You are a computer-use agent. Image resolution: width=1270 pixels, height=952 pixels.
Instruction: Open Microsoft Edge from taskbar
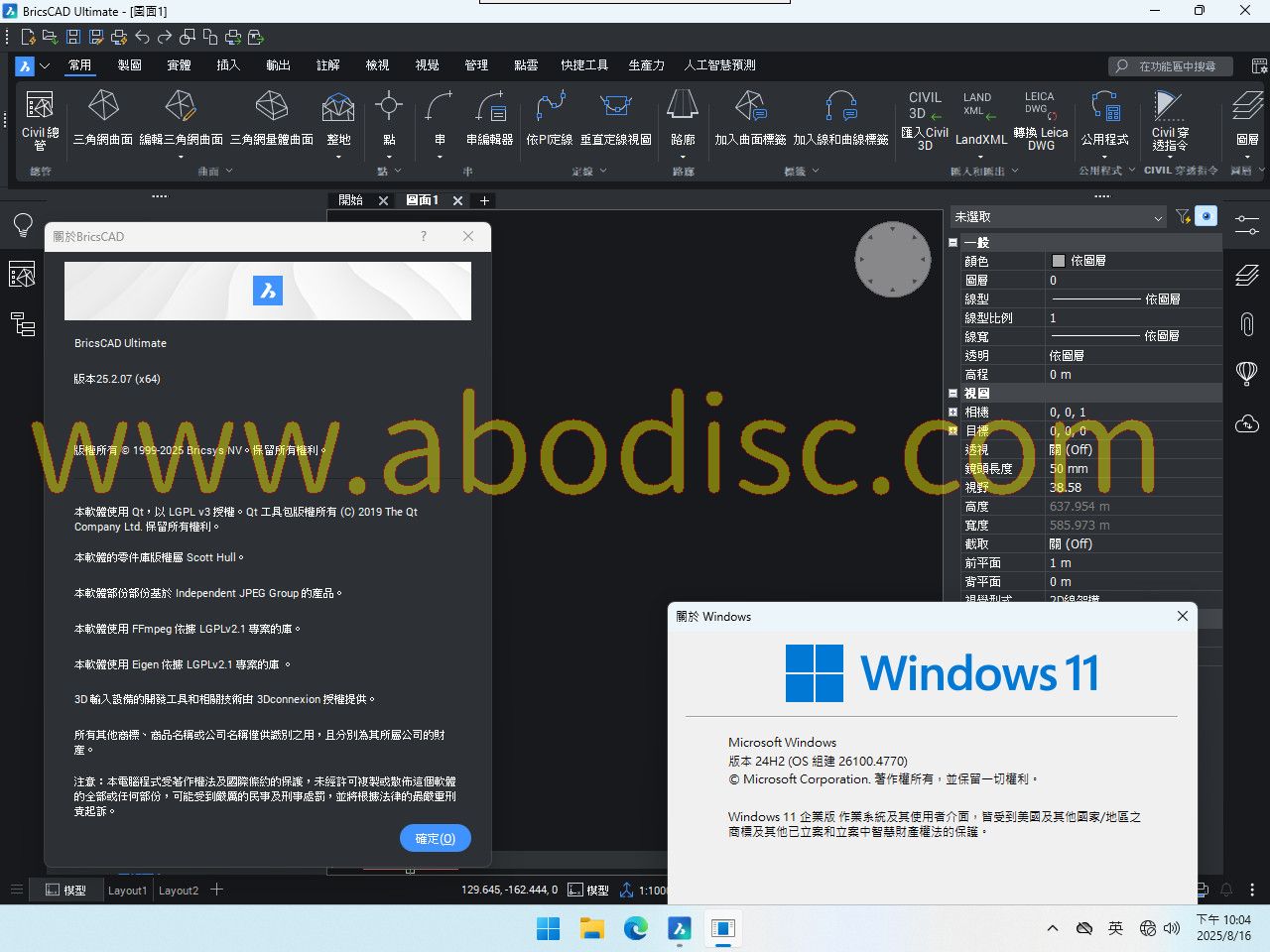[x=635, y=928]
